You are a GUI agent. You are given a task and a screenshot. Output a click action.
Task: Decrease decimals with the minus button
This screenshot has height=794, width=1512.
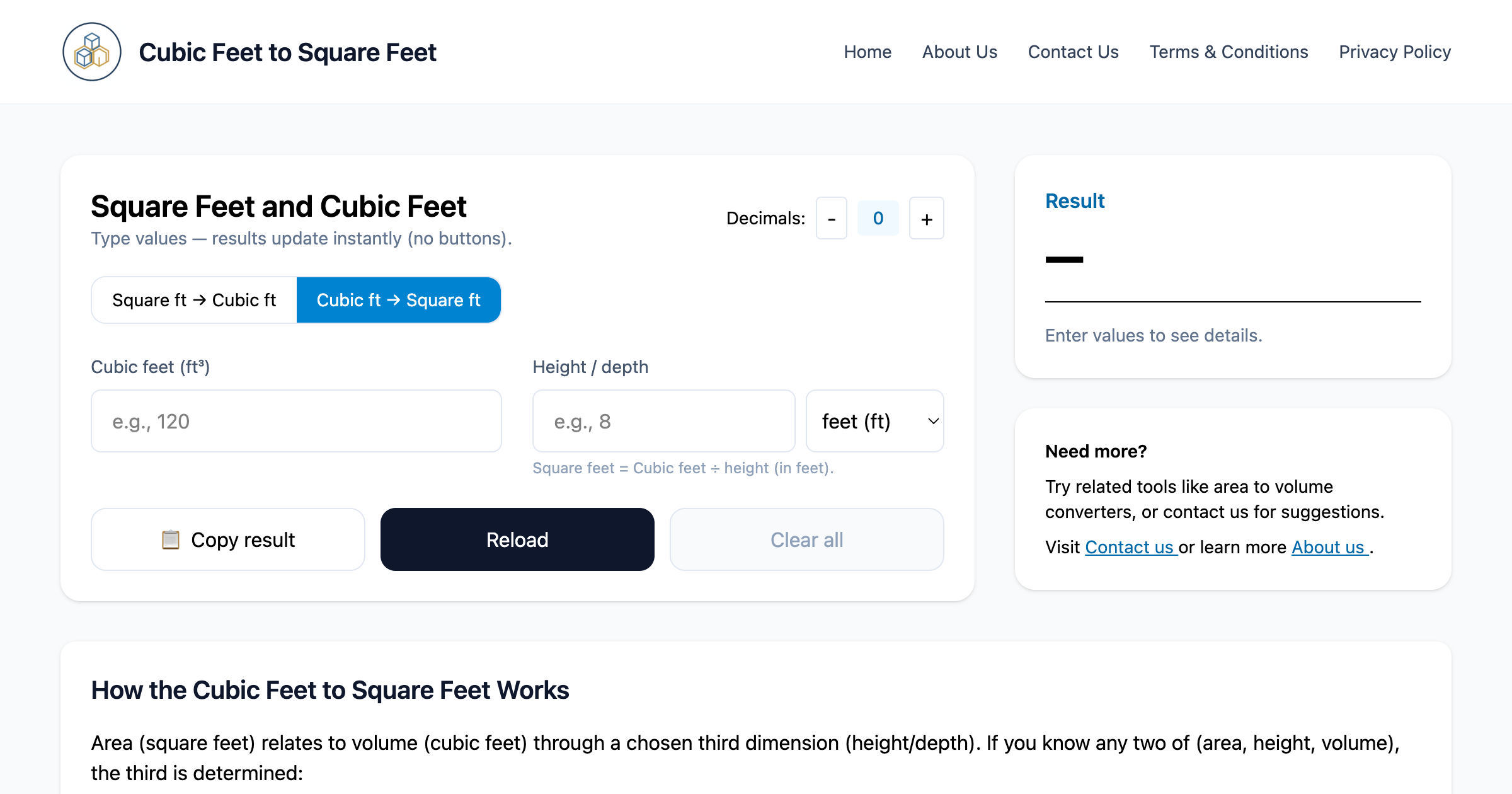pyautogui.click(x=831, y=219)
